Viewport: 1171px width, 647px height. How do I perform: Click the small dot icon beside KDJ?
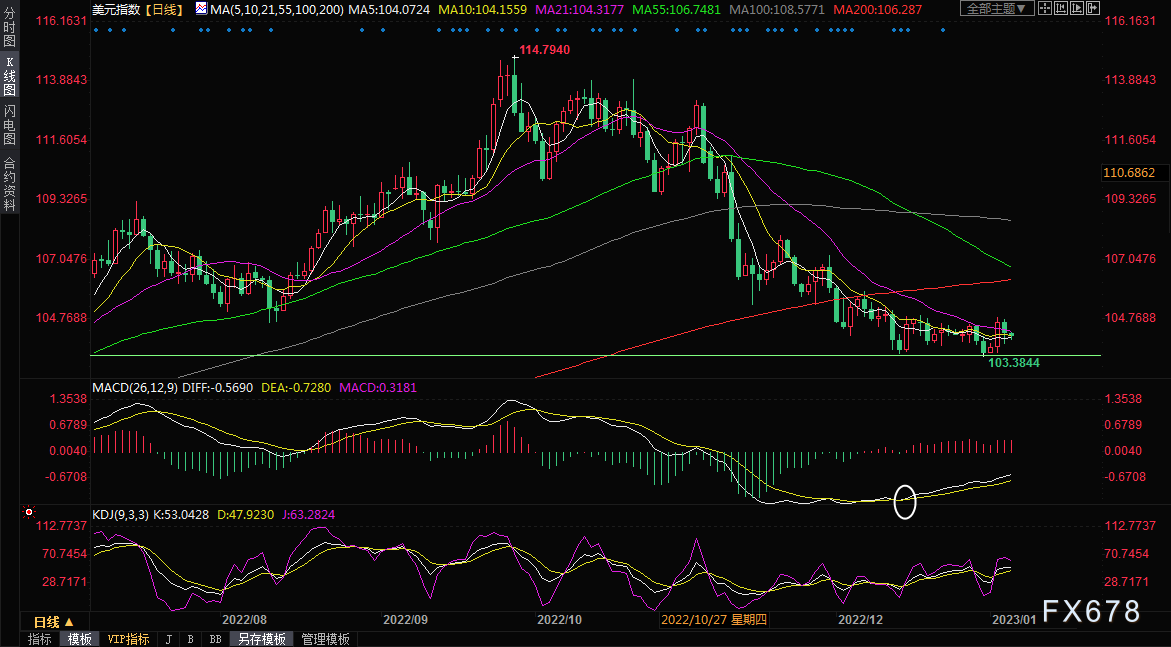(x=83, y=515)
